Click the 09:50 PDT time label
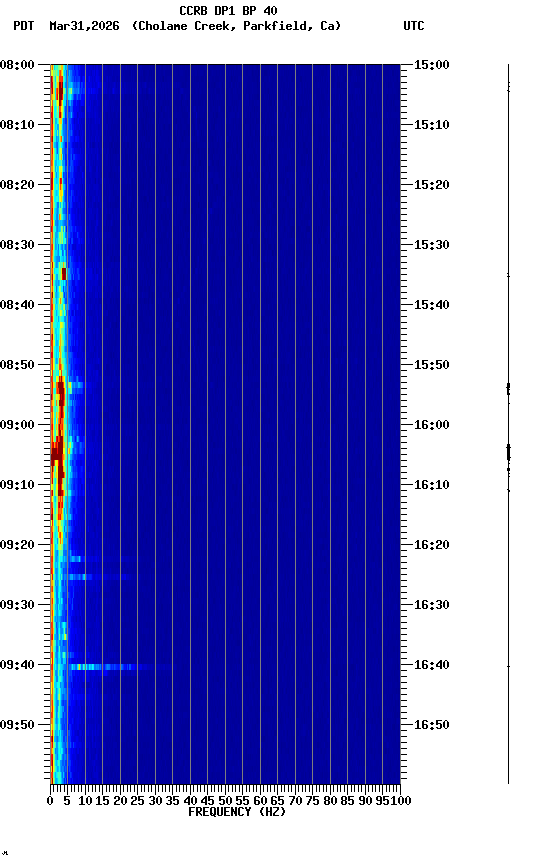552x864 pixels. pos(17,726)
